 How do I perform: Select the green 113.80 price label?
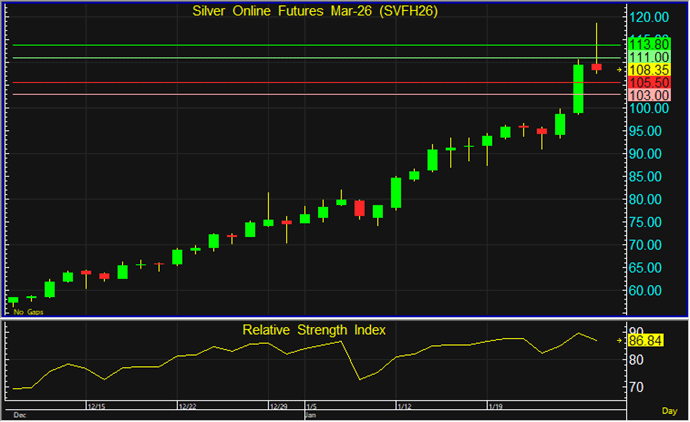[x=649, y=45]
